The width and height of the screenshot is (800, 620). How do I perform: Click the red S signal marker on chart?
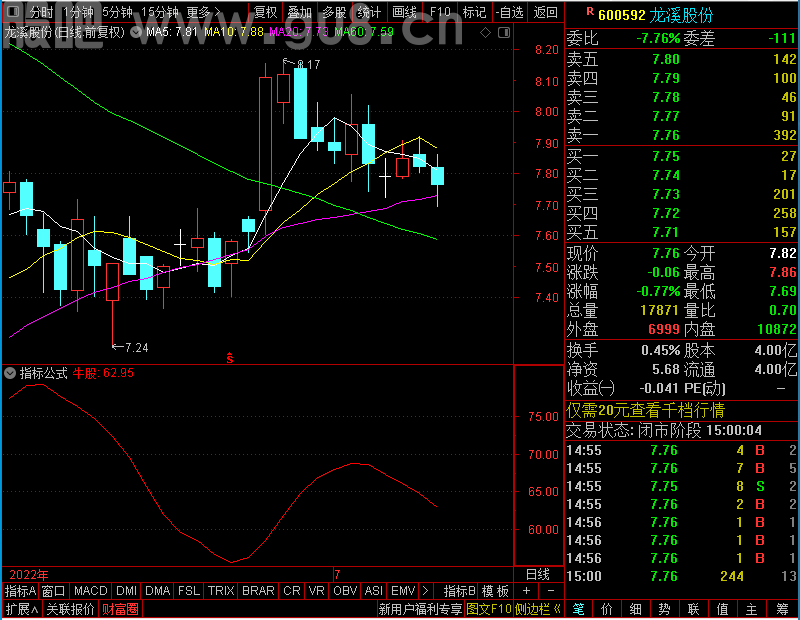pyautogui.click(x=230, y=358)
